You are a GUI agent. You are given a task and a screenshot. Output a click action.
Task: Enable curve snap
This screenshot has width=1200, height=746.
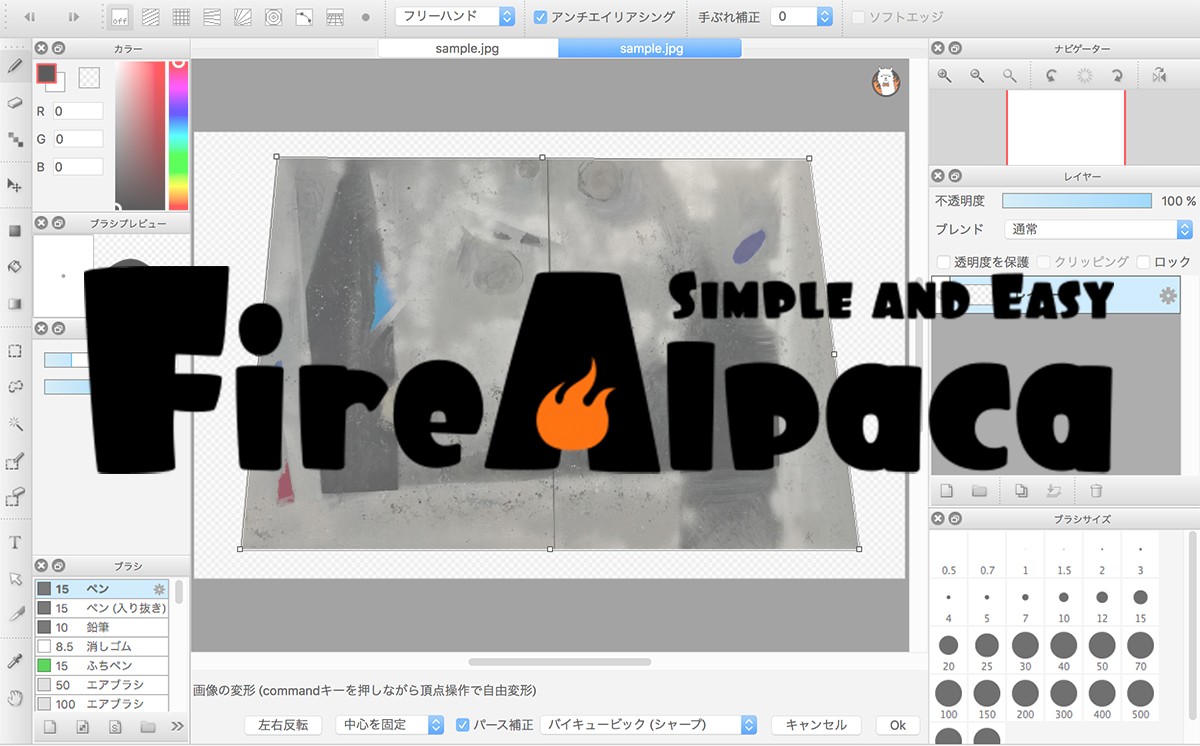point(304,17)
